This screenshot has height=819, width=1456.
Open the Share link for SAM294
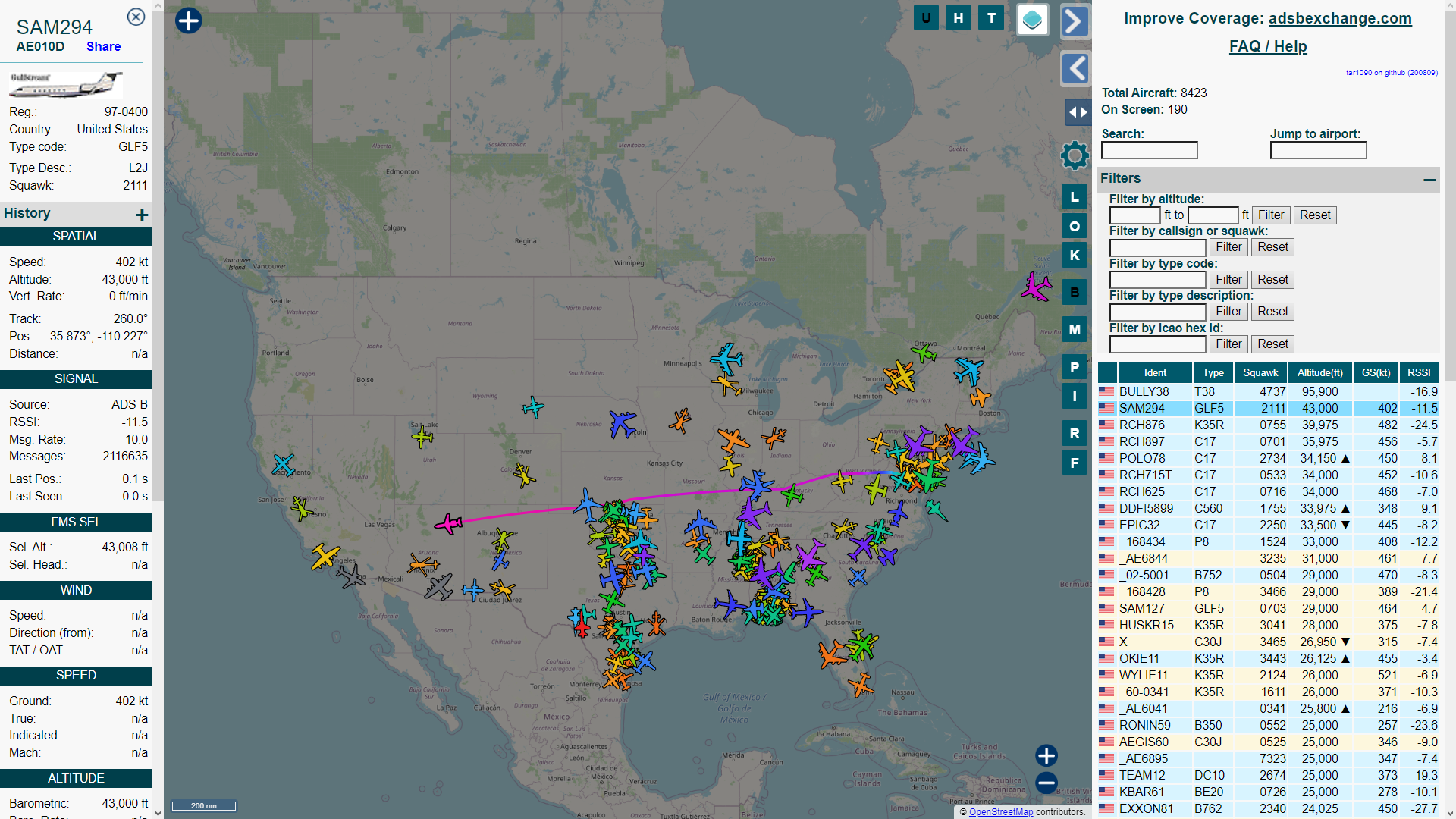(x=103, y=46)
